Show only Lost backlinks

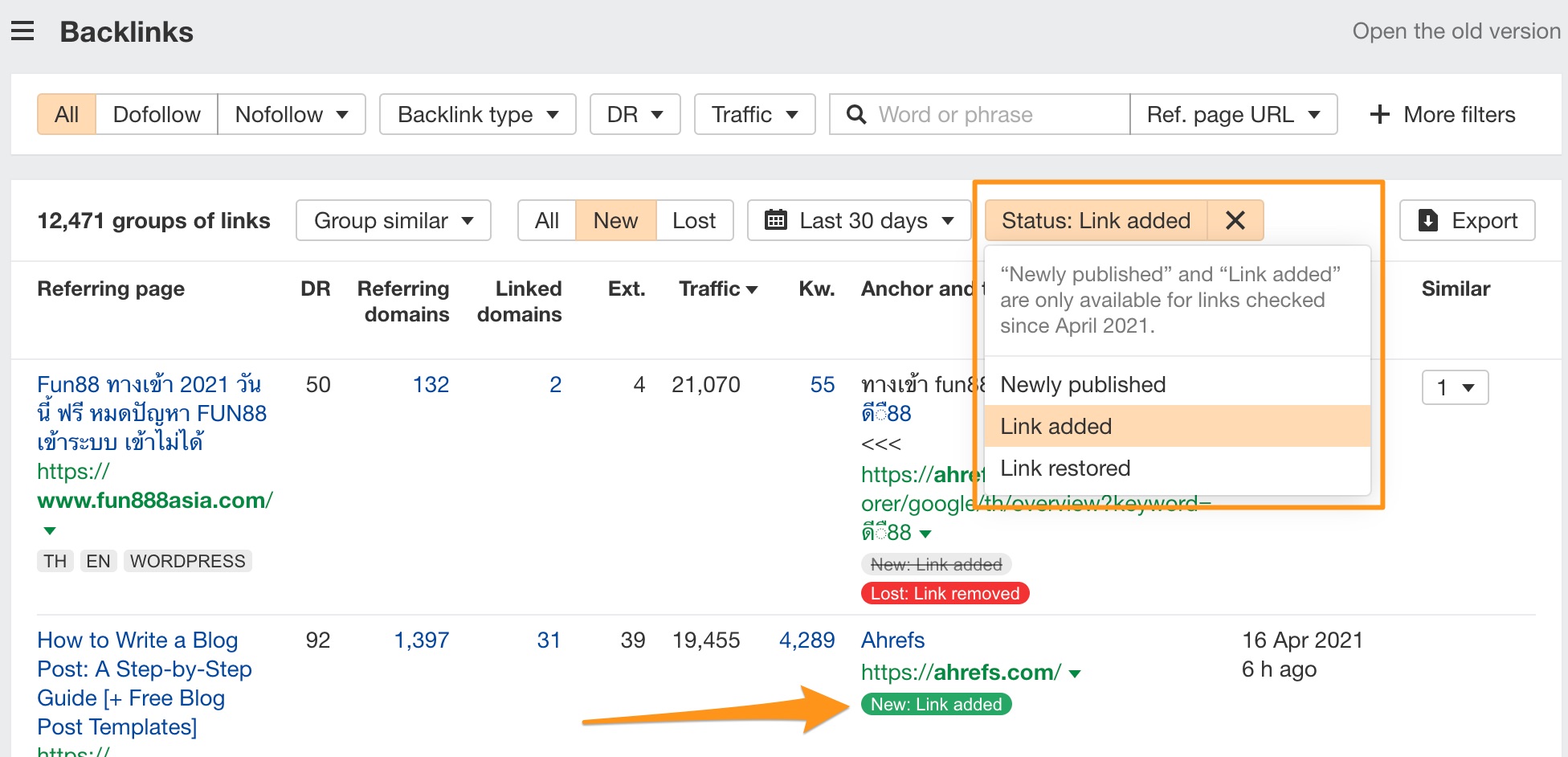coord(694,220)
